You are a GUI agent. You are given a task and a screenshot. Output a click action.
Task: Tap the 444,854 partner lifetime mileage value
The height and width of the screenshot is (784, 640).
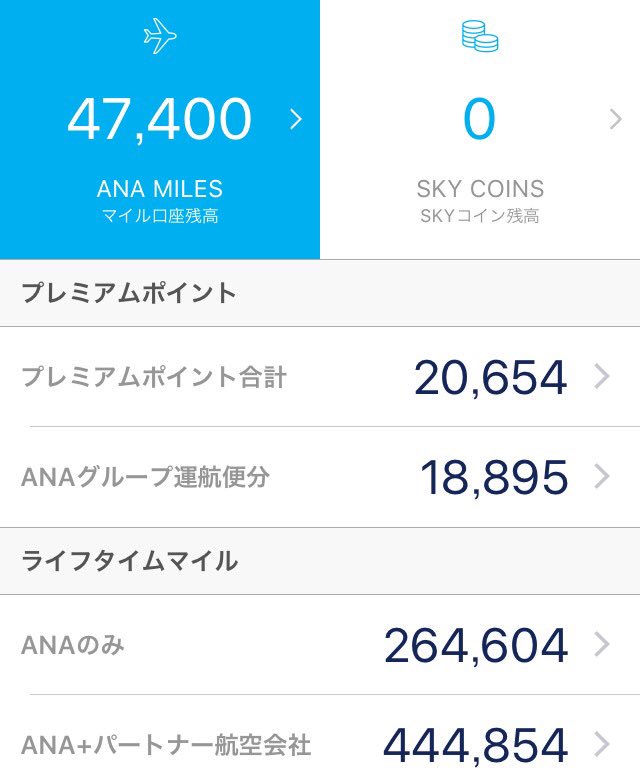tap(475, 746)
